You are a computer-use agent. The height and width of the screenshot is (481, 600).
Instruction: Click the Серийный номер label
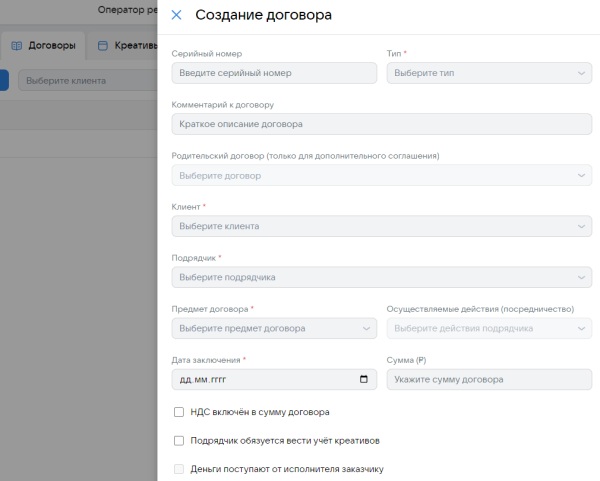click(x=207, y=54)
